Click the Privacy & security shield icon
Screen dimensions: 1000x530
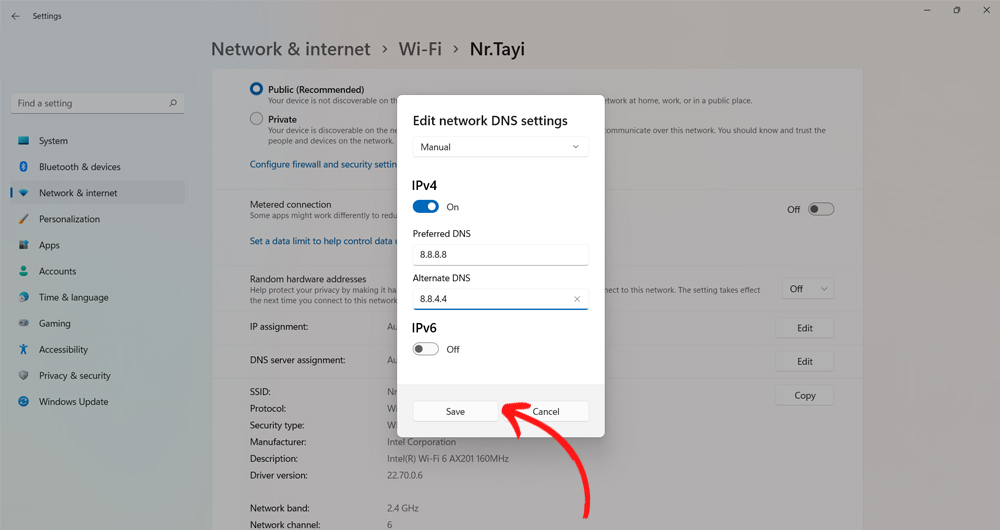pos(23,376)
